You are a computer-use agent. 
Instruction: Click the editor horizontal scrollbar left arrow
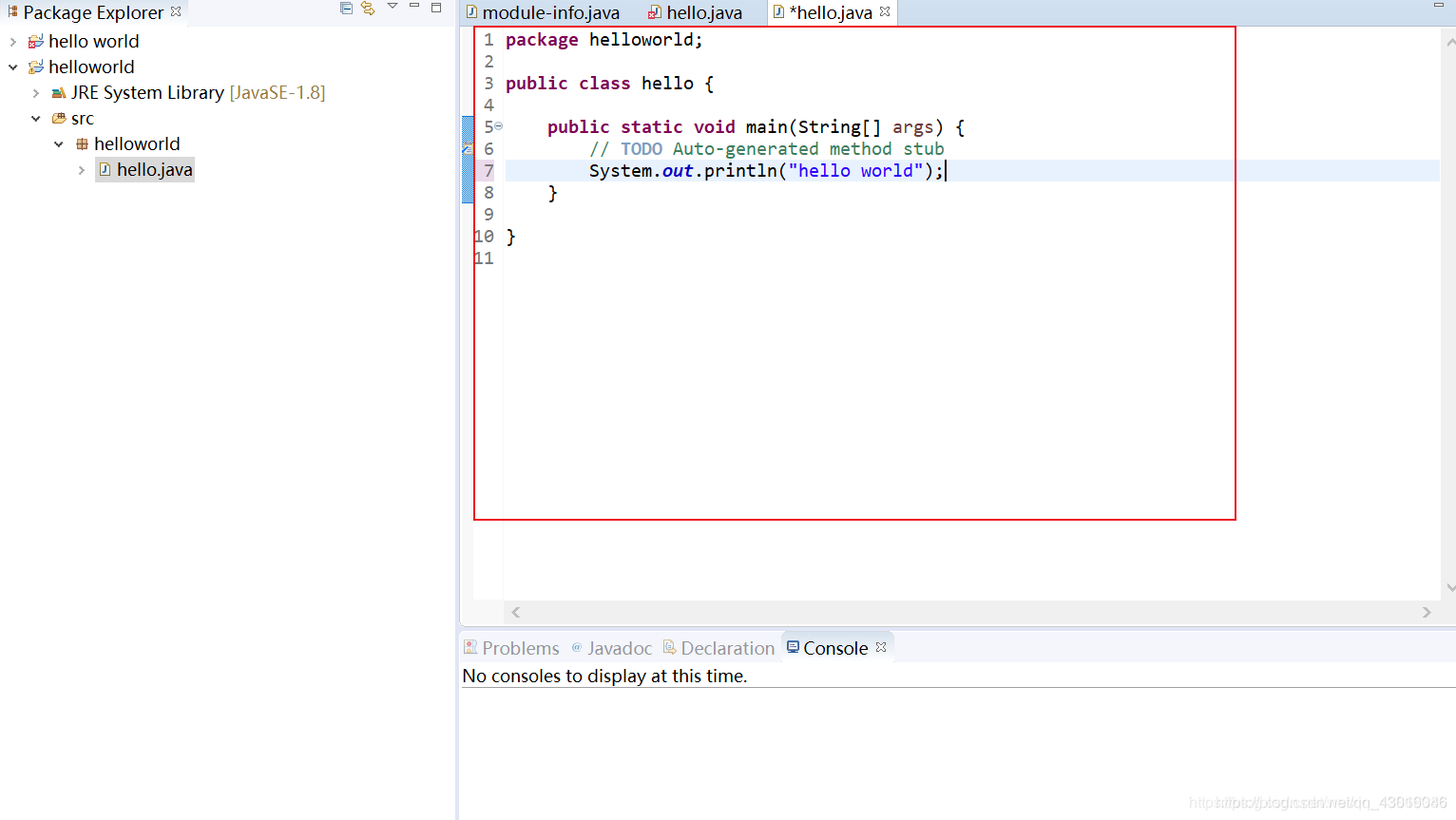(515, 613)
